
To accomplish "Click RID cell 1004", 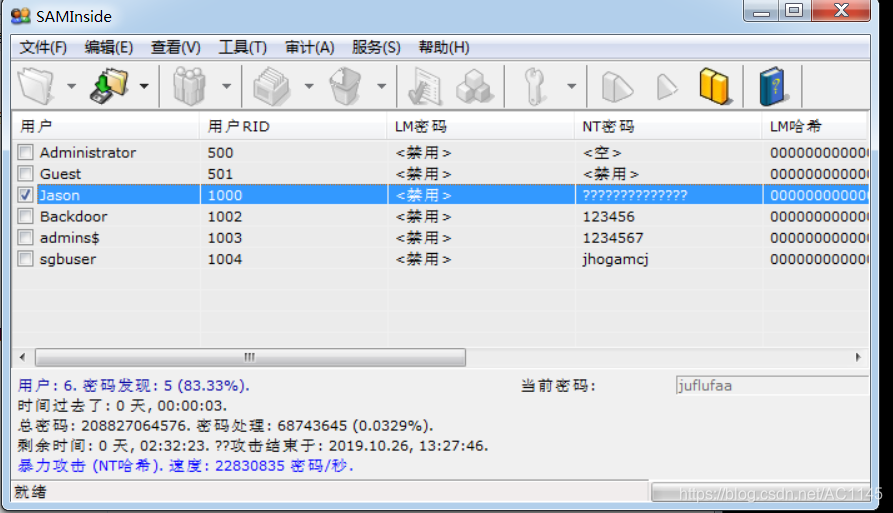I will (x=225, y=258).
